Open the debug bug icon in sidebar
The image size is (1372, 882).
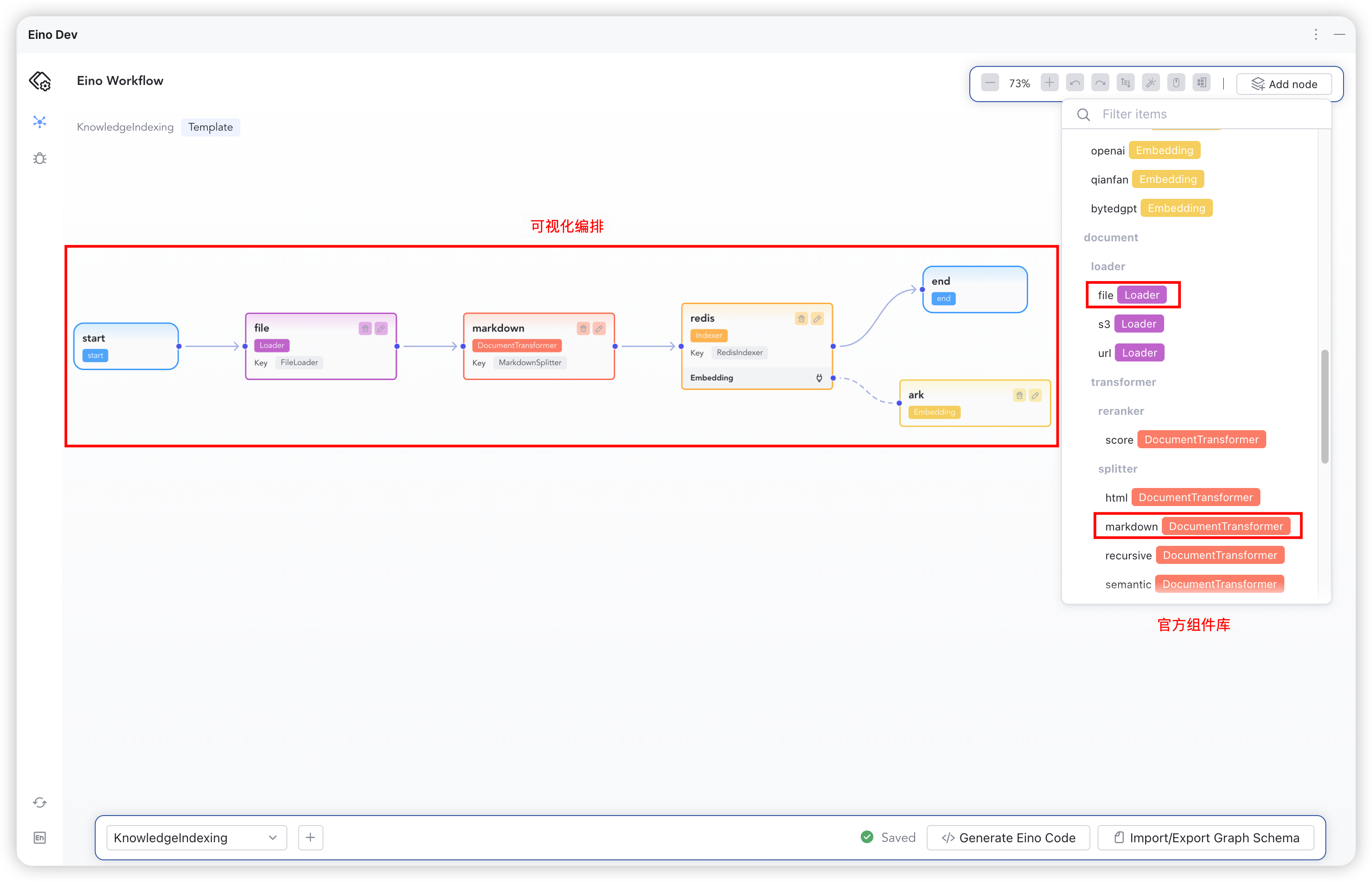coord(39,159)
